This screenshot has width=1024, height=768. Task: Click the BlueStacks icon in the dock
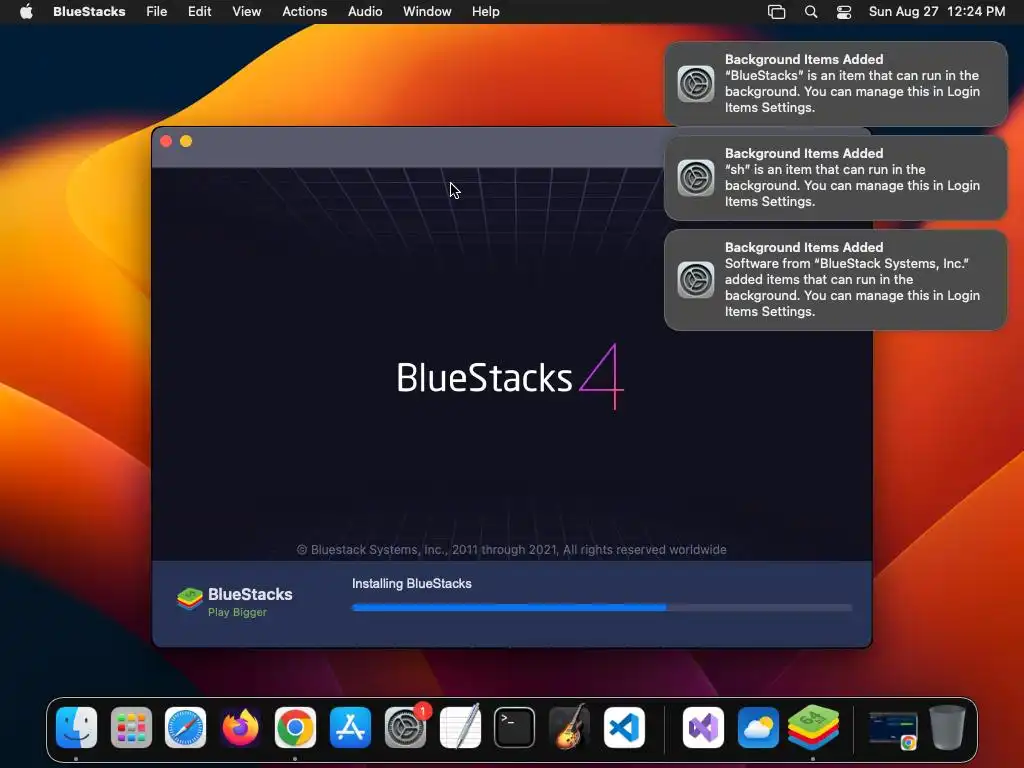(x=813, y=727)
